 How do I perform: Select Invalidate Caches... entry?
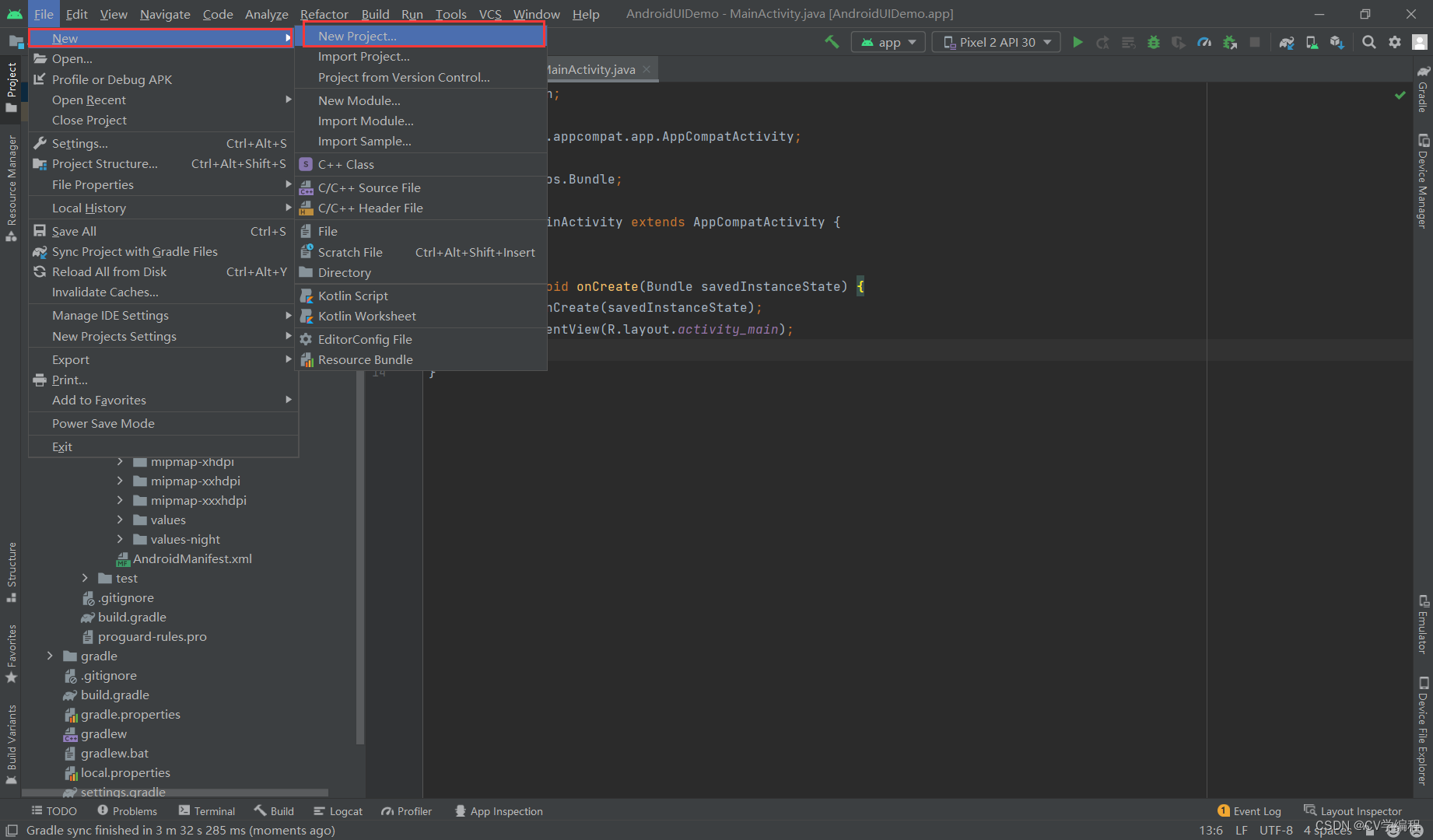click(x=162, y=292)
